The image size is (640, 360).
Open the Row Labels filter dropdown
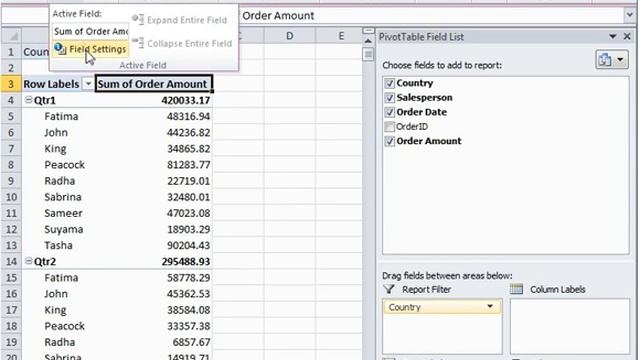[88, 84]
